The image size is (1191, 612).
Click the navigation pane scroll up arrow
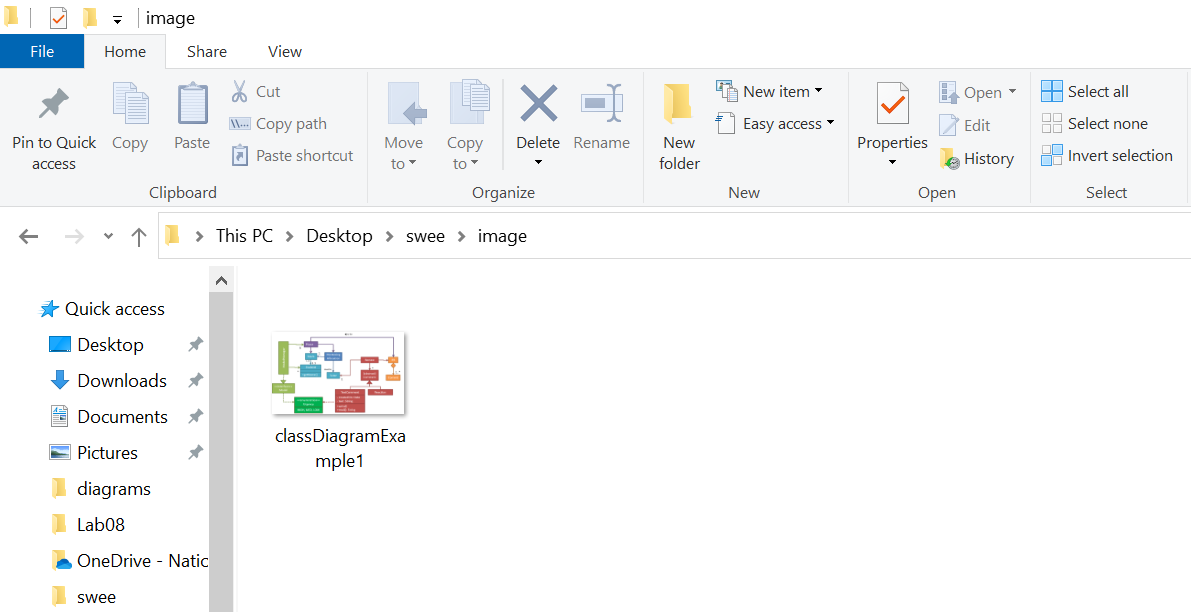(221, 281)
